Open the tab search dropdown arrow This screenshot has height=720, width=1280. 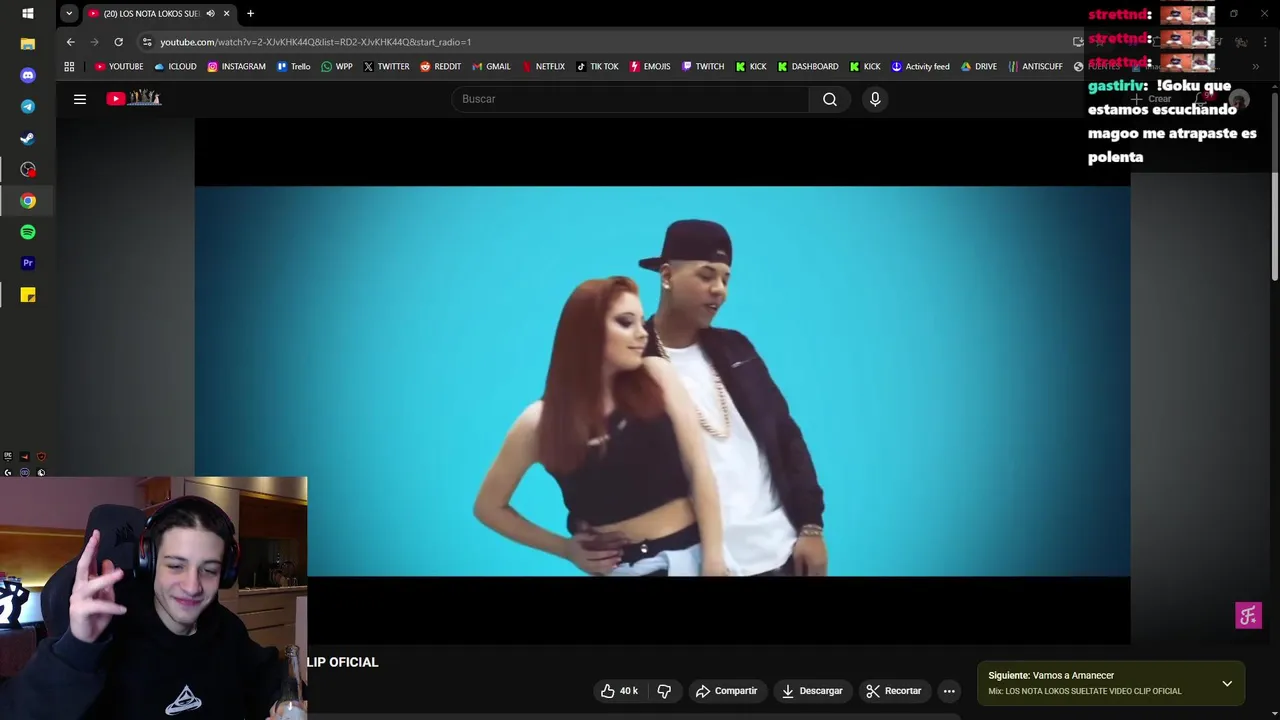tap(68, 14)
